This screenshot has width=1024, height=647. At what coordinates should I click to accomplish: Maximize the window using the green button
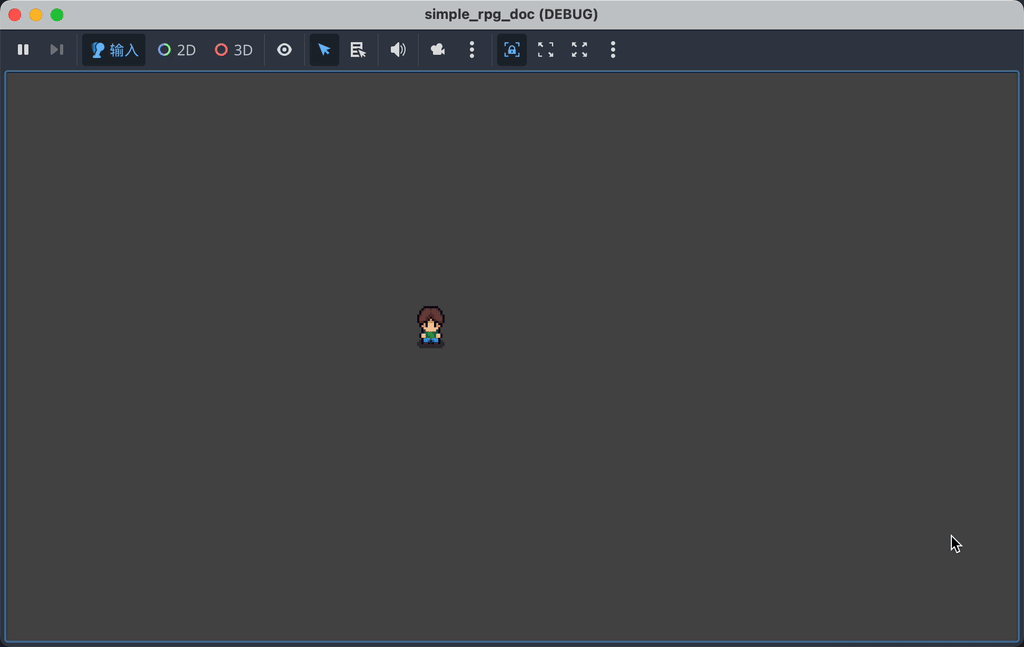coord(57,15)
